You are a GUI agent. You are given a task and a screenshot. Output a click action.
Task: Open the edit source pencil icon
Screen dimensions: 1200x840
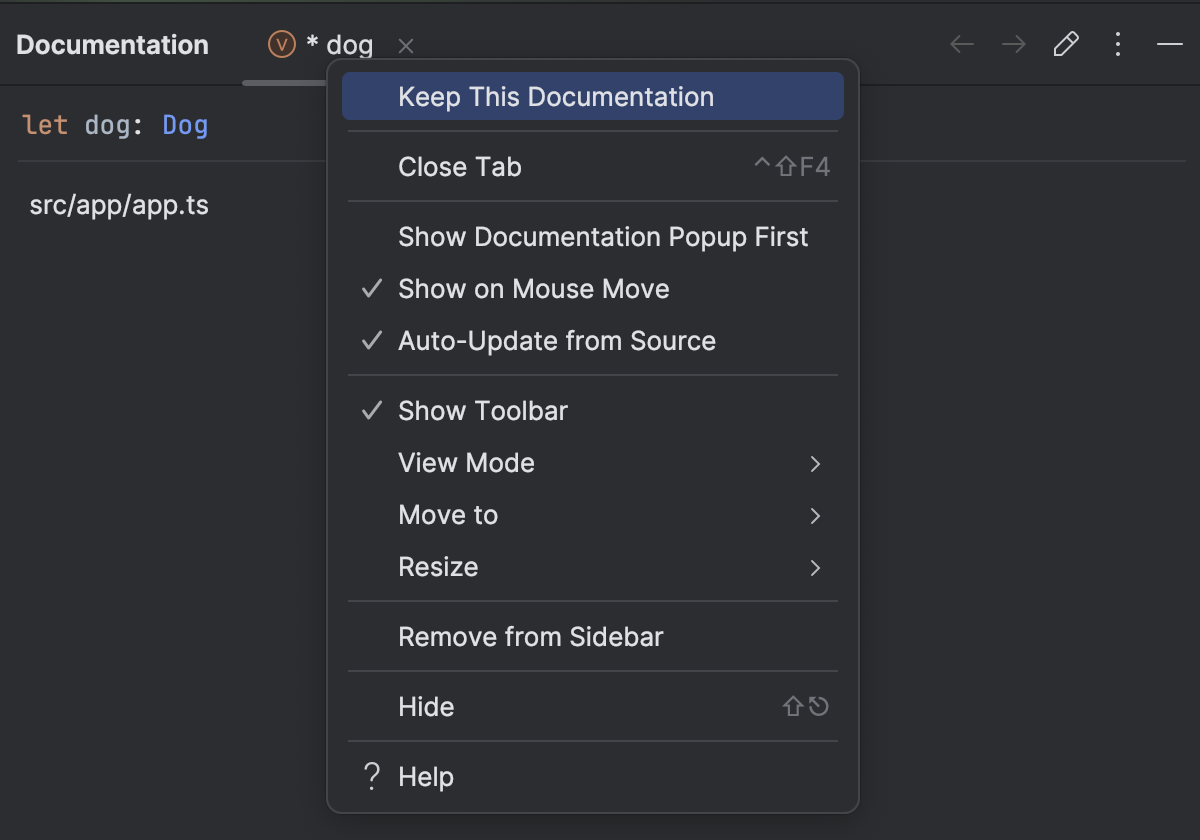(x=1066, y=44)
